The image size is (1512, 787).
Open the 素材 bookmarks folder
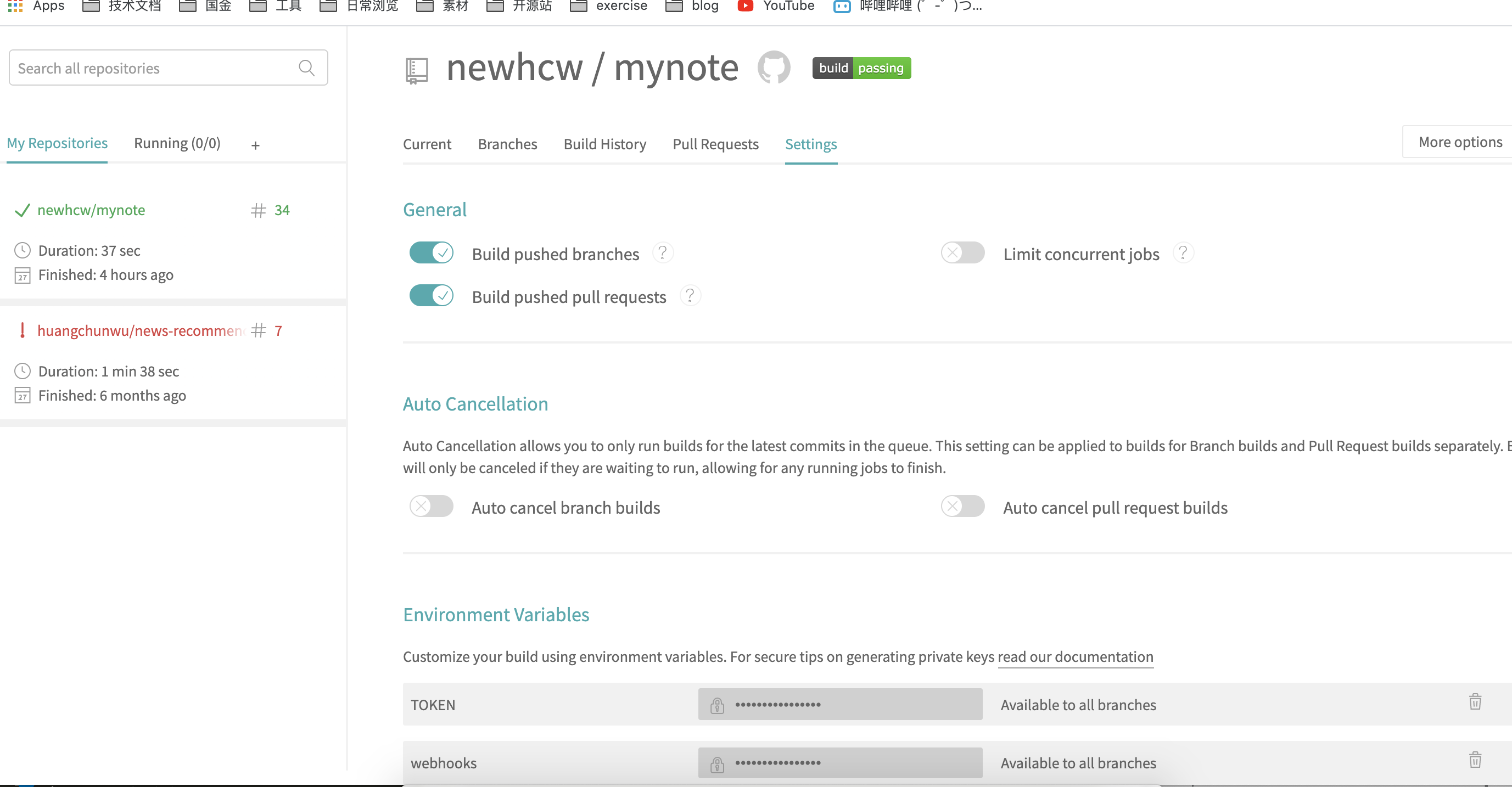[443, 6]
